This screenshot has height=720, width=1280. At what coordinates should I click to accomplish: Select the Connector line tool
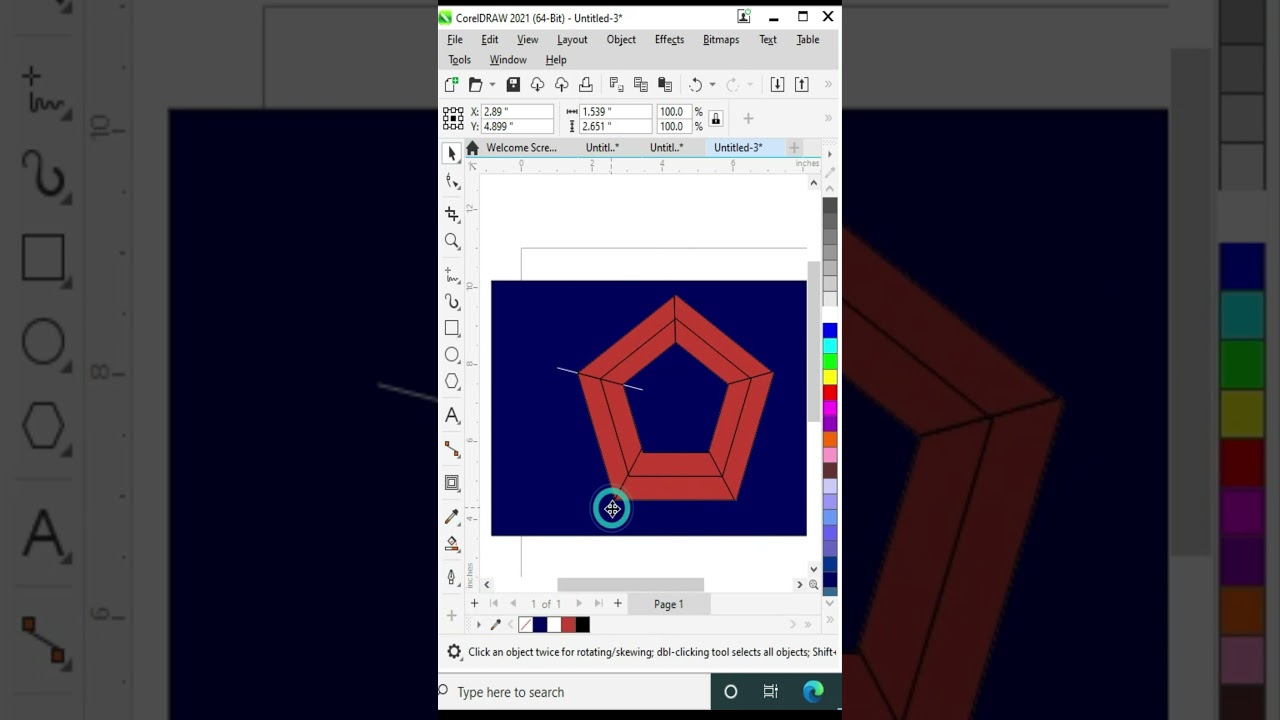point(452,449)
